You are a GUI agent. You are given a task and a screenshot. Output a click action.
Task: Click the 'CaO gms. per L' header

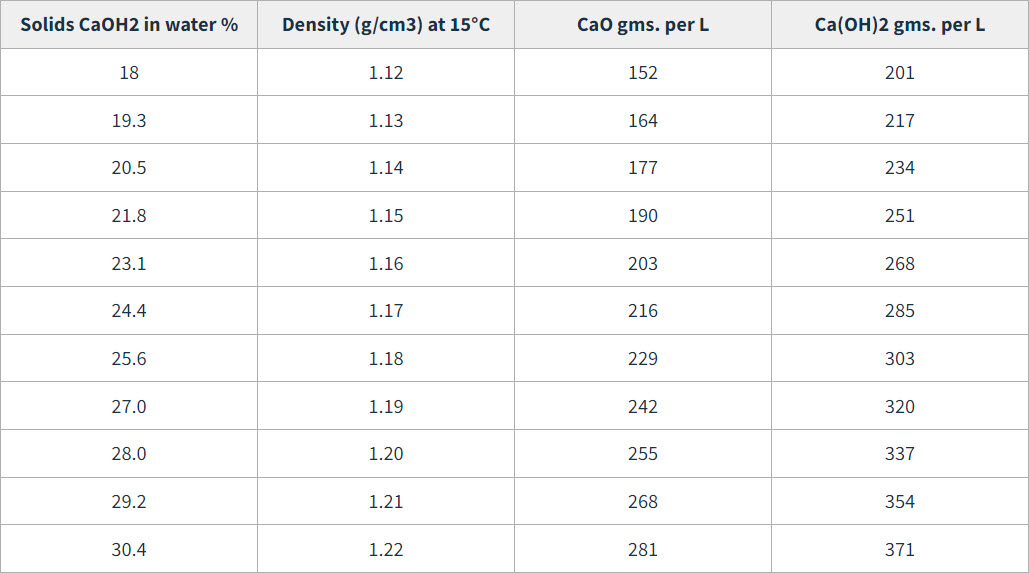(642, 25)
